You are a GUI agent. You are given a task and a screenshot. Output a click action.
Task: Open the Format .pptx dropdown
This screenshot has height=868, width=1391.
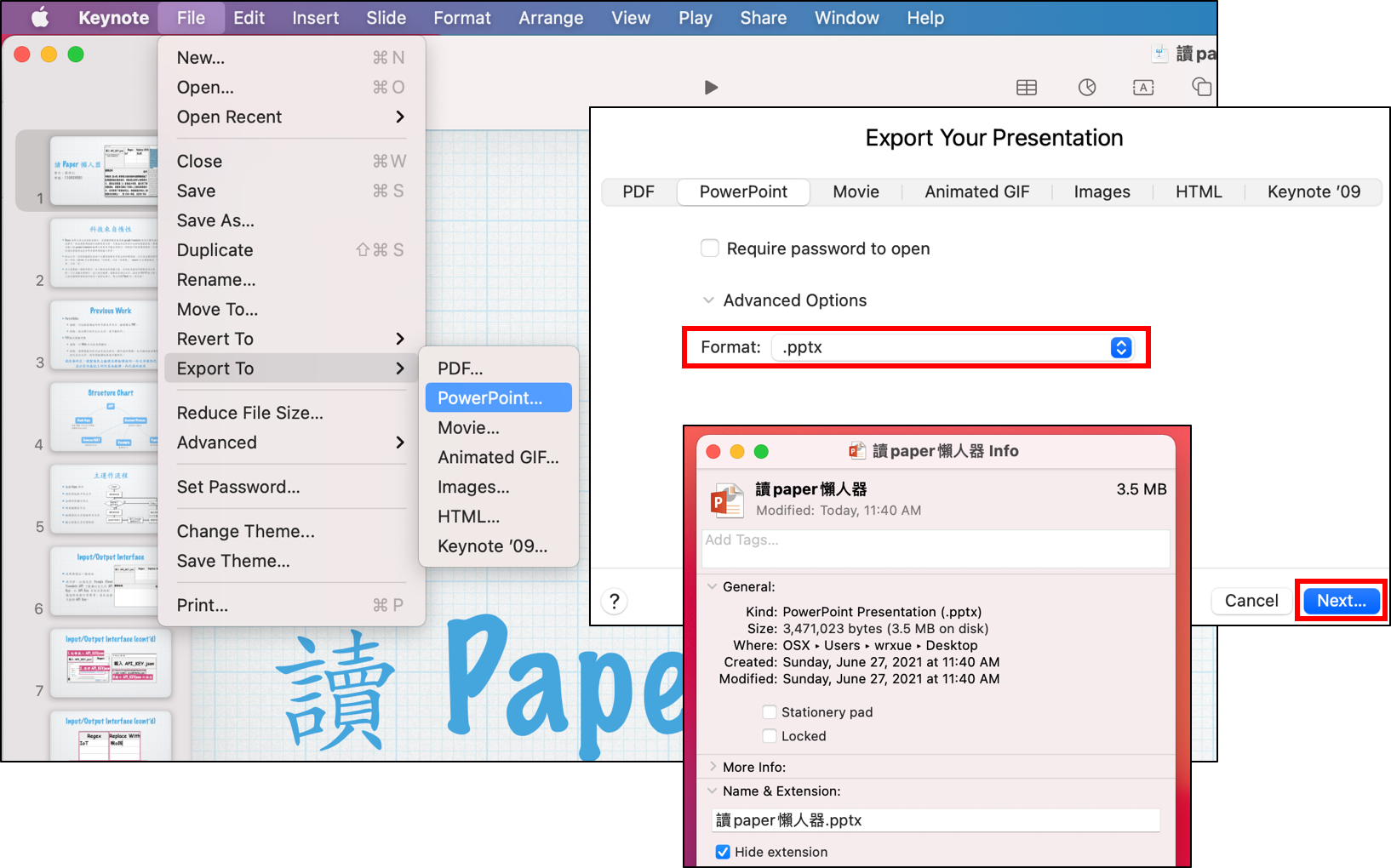953,347
